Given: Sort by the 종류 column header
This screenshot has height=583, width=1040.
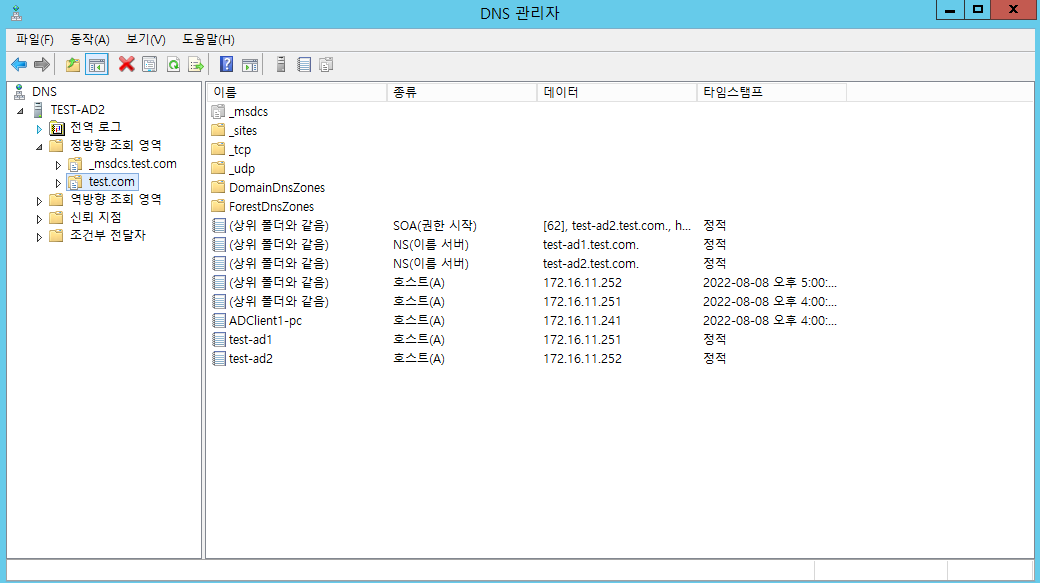Looking at the screenshot, I should 462,92.
